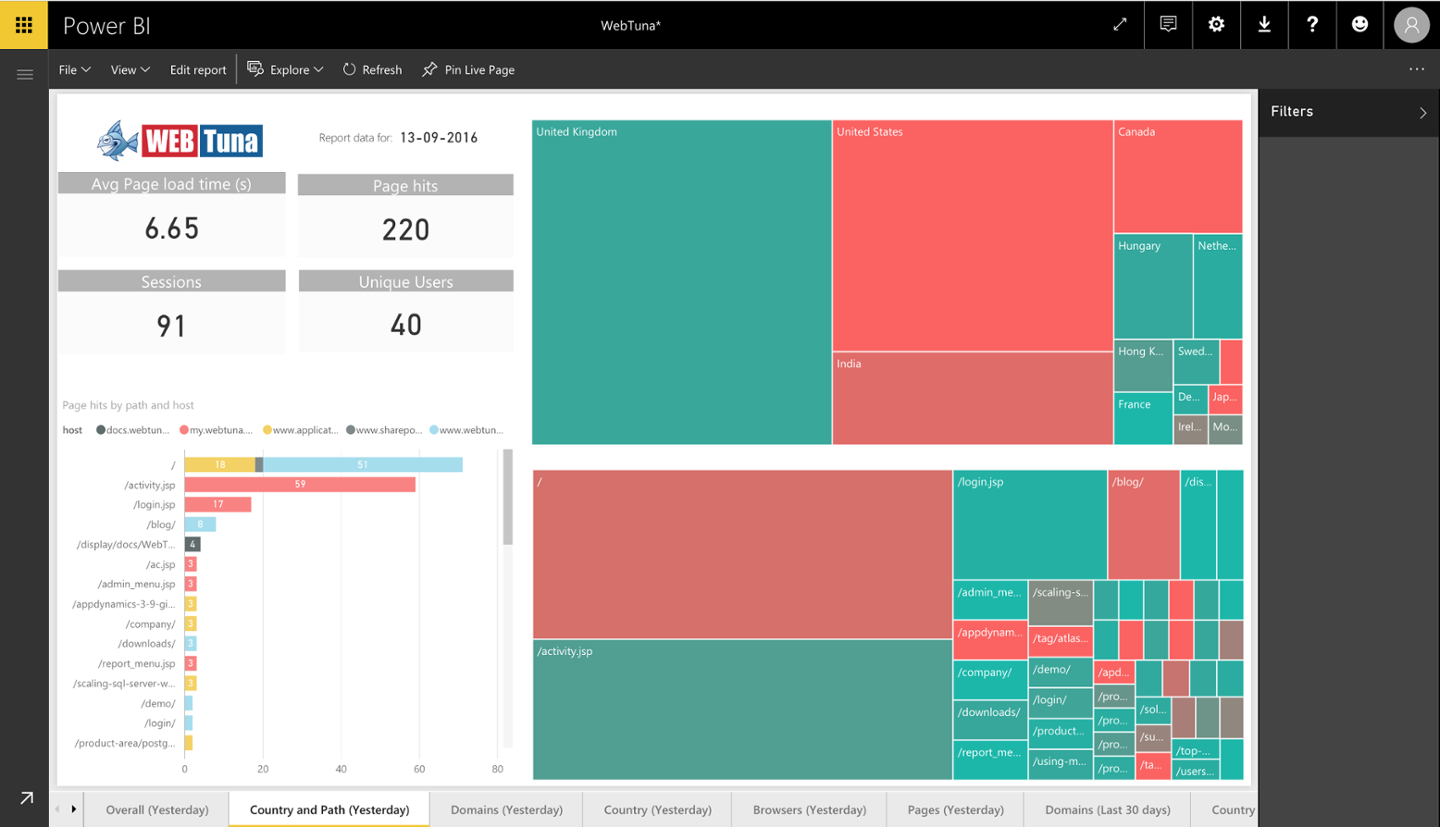Enter full screen mode icon
The height and width of the screenshot is (827, 1440).
1120,25
